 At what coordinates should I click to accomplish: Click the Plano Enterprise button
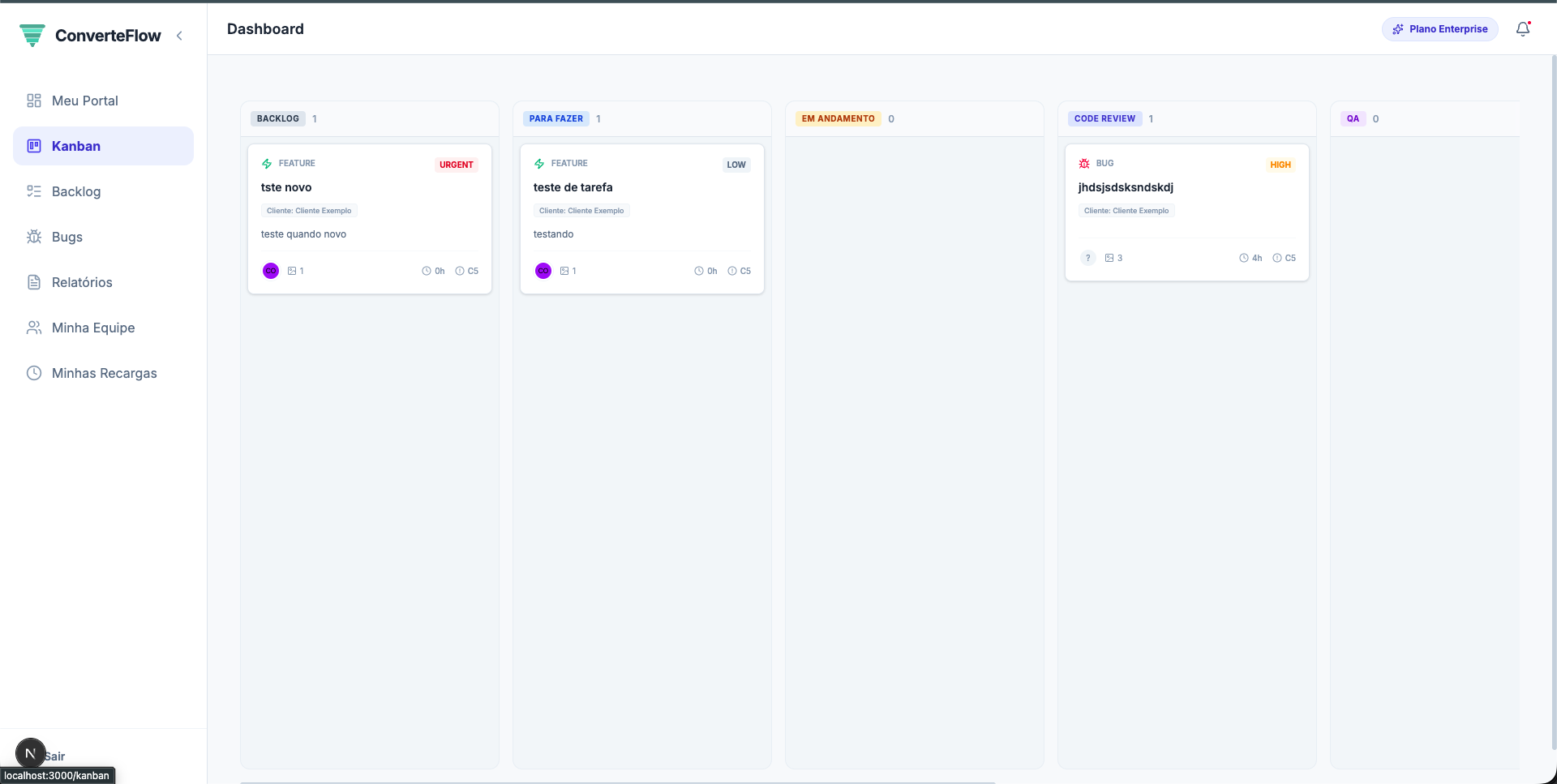1440,28
